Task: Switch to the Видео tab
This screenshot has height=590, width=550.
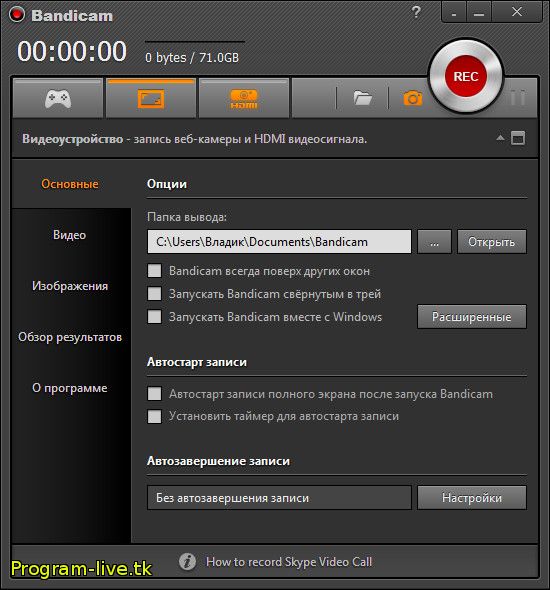Action: click(x=70, y=235)
